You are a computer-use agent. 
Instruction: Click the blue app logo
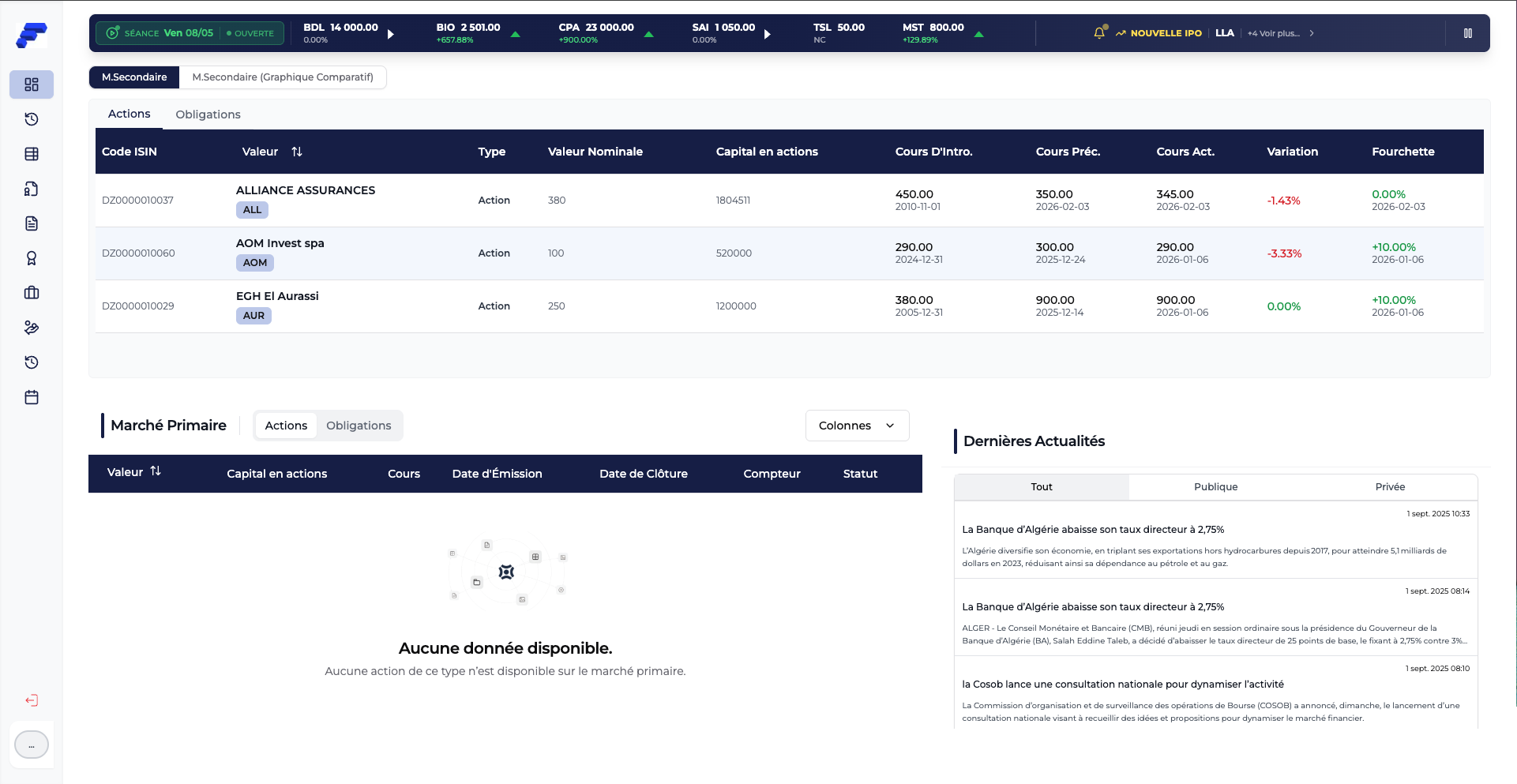[32, 36]
